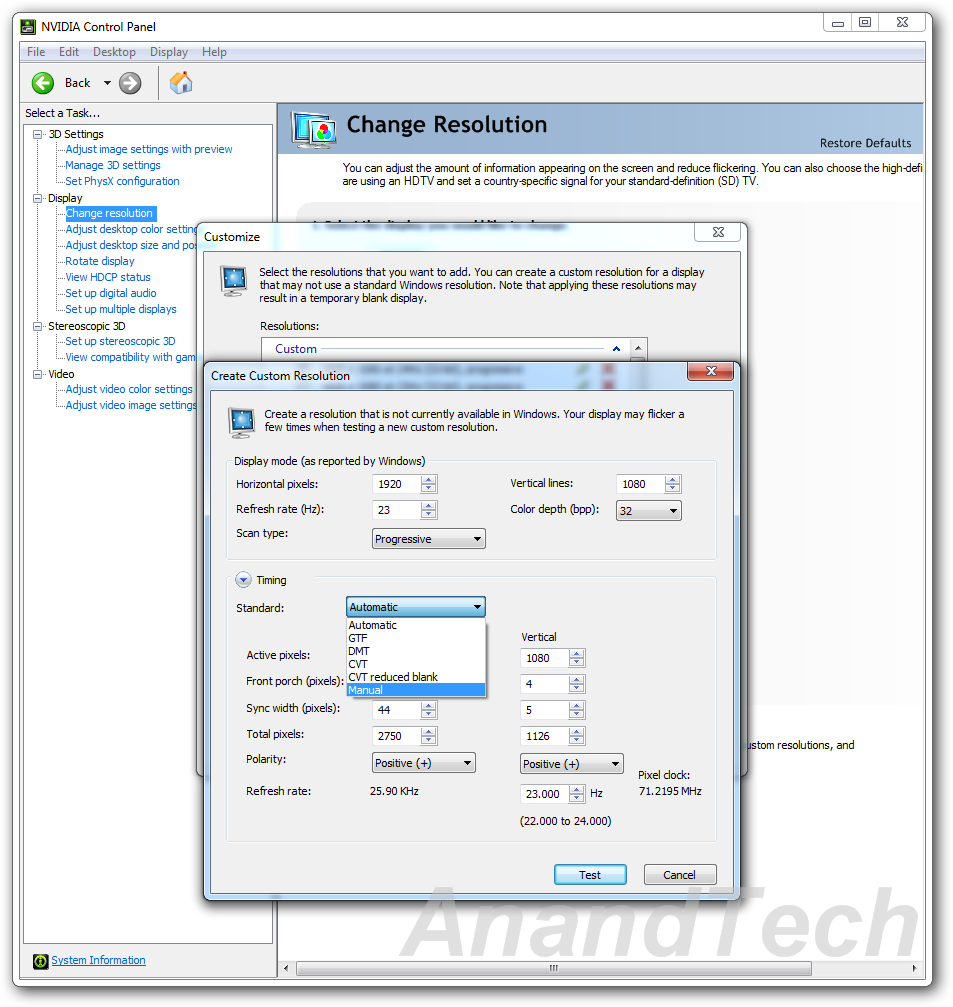Screen dimensions: 953x1007
Task: Click the right arrow of horizontal scrollbar
Action: point(914,968)
